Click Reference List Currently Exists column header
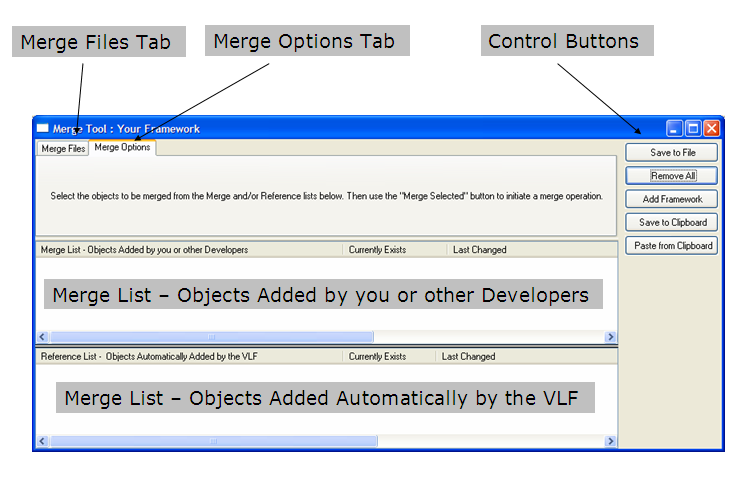 click(388, 356)
